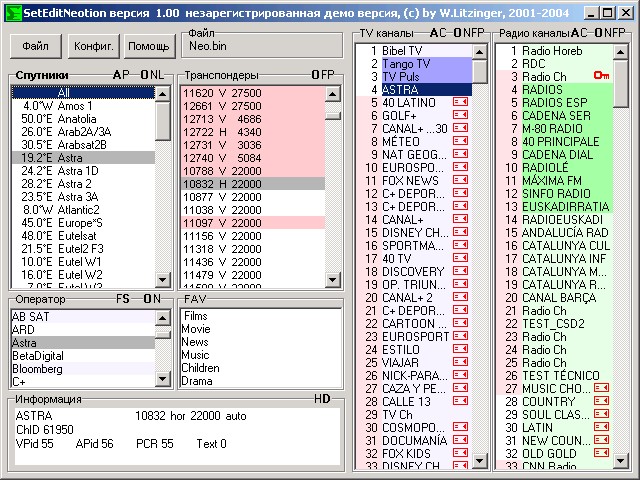The height and width of the screenshot is (480, 640).
Task: Open the Файл menu button
Action: tap(36, 46)
